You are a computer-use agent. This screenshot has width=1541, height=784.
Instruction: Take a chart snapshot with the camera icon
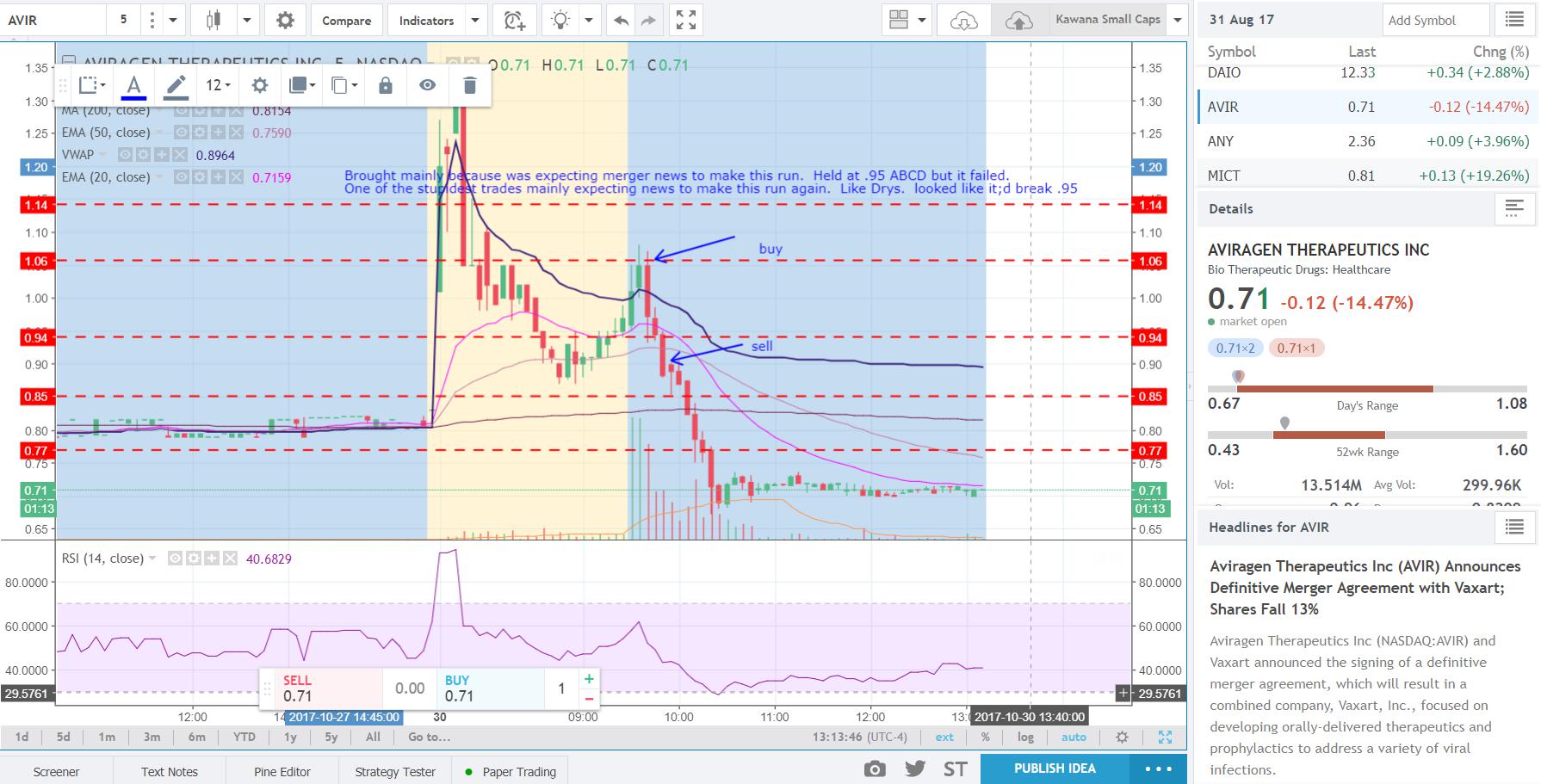pos(875,769)
